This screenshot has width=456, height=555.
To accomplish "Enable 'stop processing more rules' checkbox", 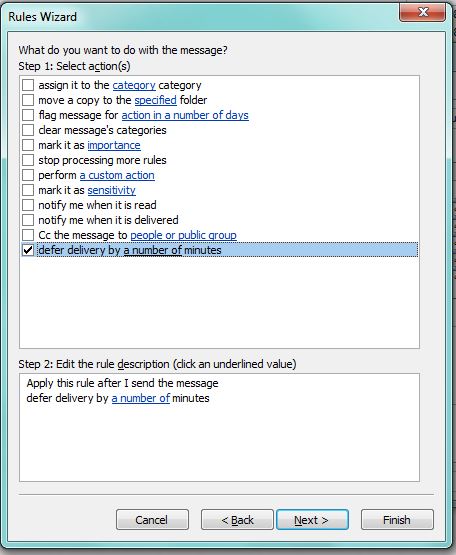I will (28, 160).
